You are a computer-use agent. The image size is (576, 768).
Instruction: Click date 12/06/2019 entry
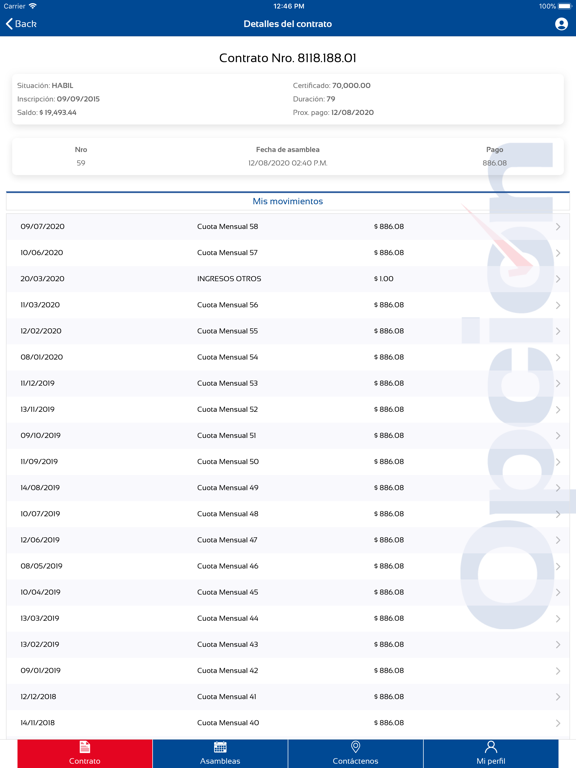[x=40, y=540]
